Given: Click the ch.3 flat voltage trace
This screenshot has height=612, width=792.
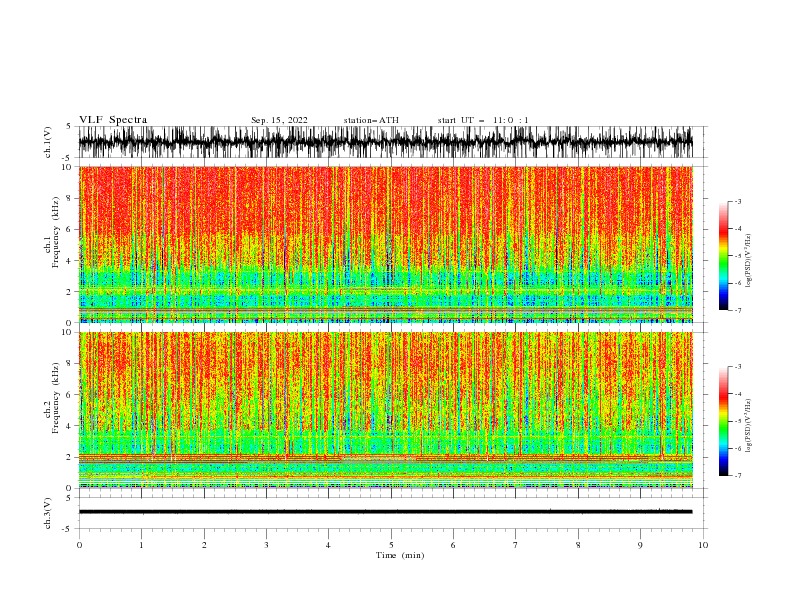Looking at the screenshot, I should click(x=385, y=512).
